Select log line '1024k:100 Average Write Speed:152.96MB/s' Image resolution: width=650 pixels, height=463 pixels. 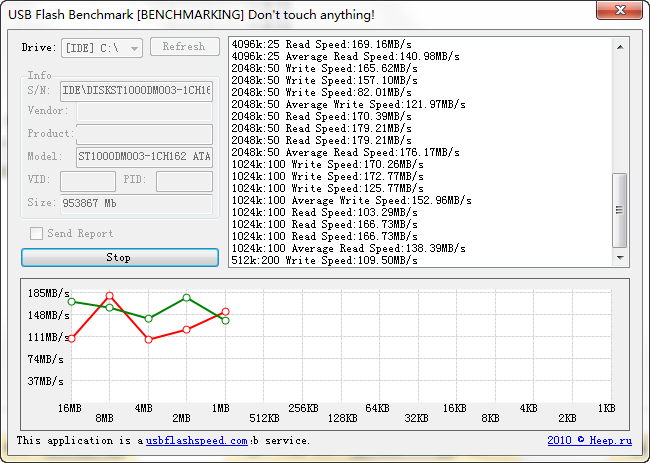click(x=352, y=201)
